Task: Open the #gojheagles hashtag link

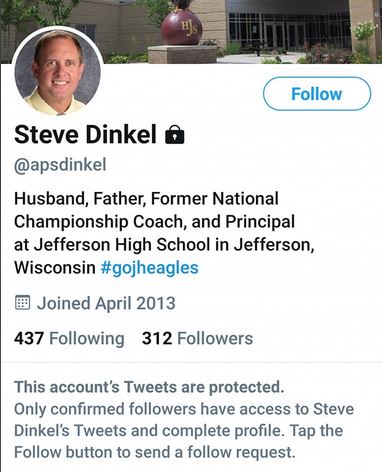Action: click(150, 268)
